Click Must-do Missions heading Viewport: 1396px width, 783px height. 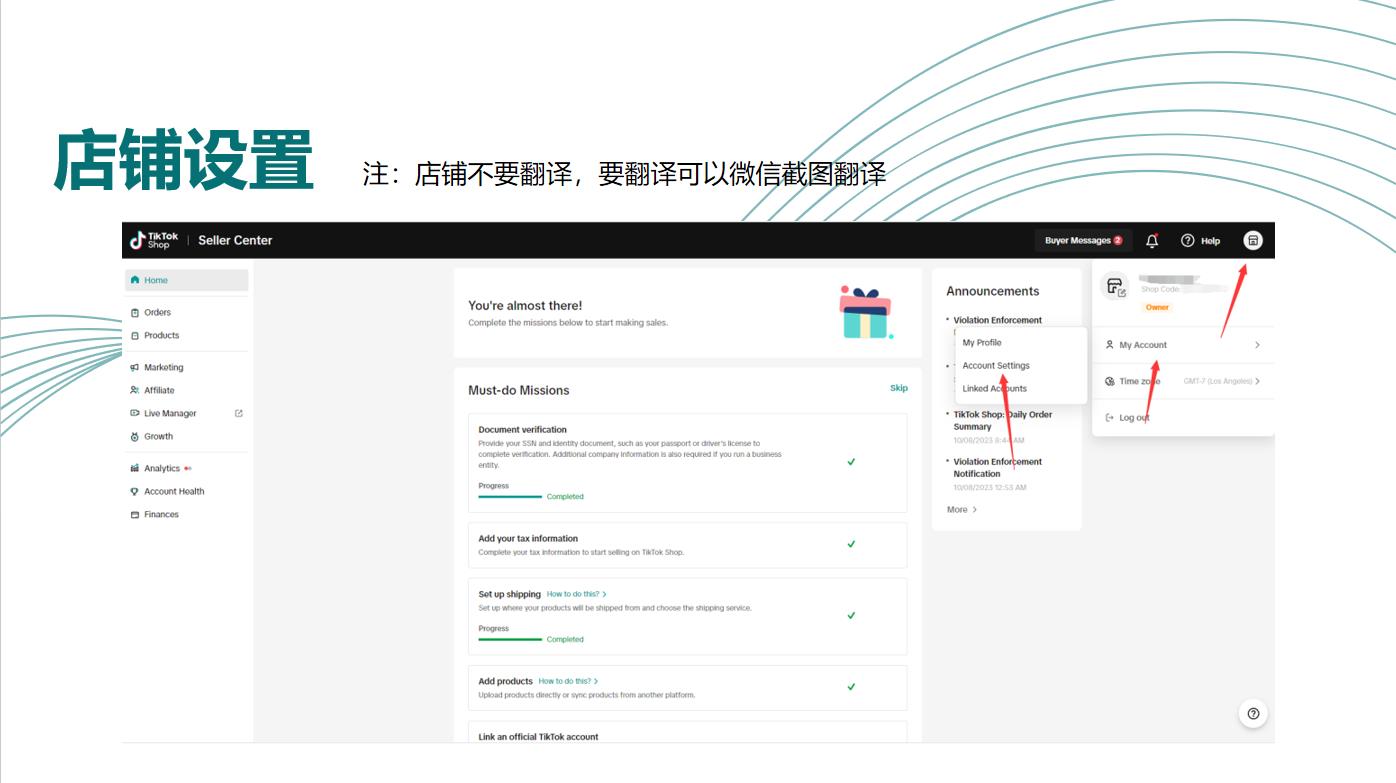(x=519, y=390)
